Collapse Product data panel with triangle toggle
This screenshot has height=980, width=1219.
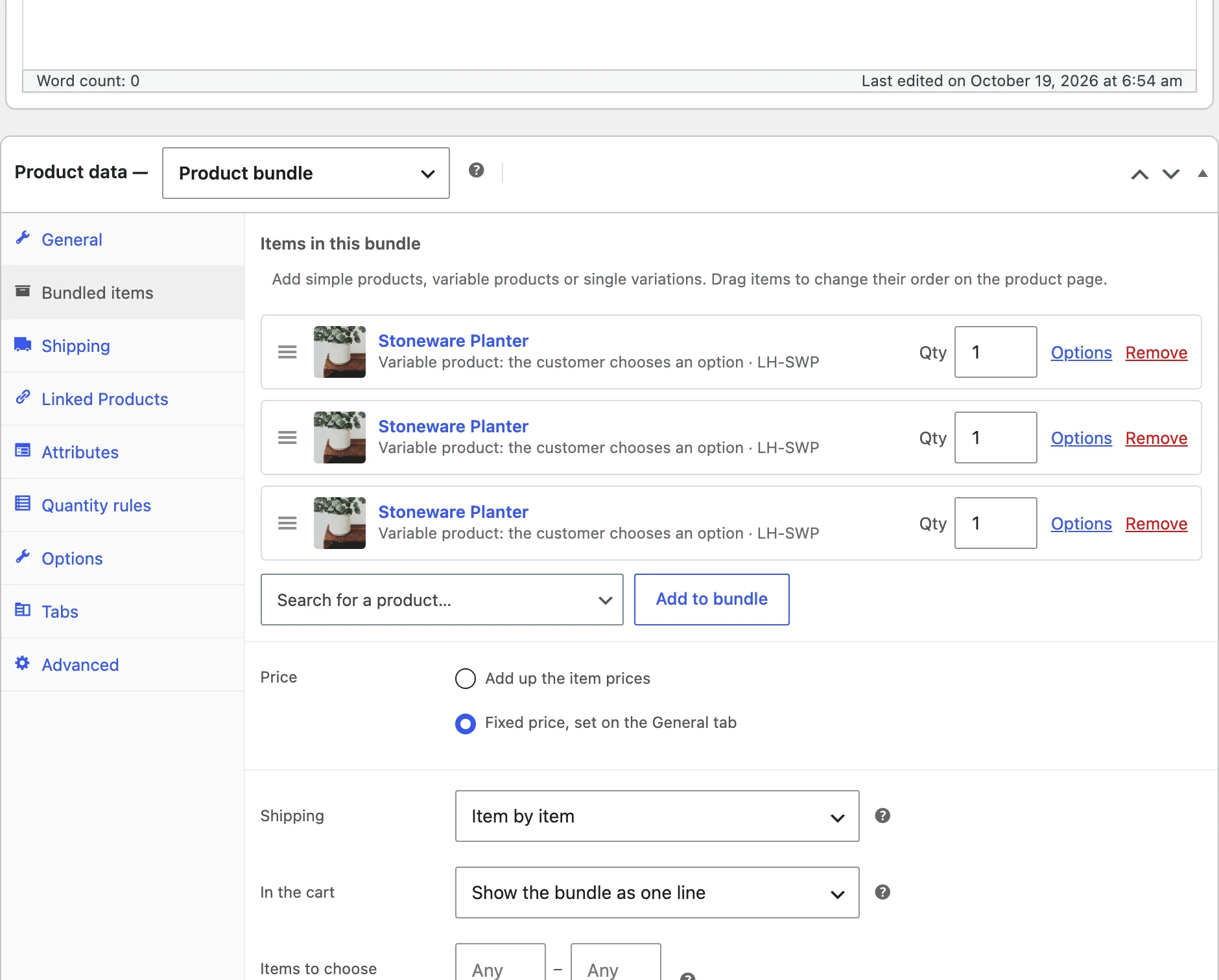(x=1203, y=174)
